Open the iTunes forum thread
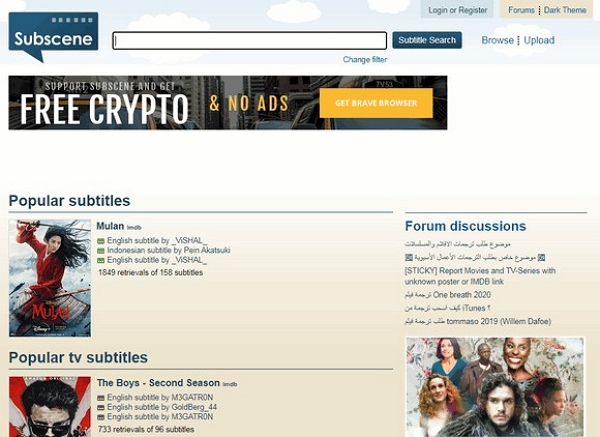 (x=447, y=308)
